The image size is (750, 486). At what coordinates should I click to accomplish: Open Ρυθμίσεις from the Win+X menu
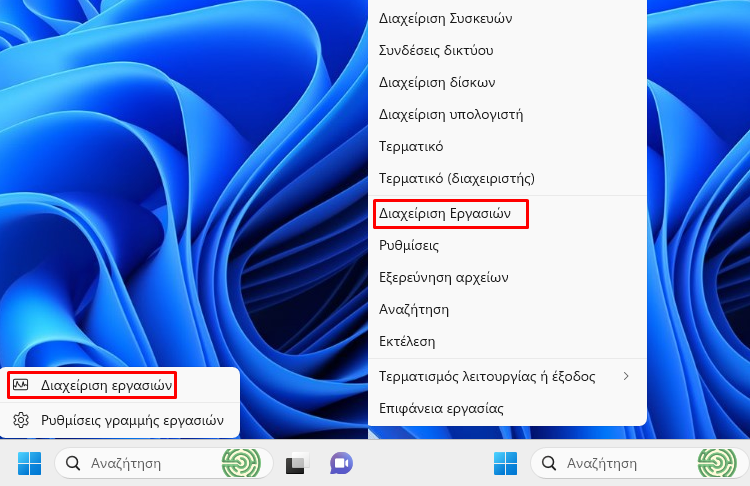(507, 245)
